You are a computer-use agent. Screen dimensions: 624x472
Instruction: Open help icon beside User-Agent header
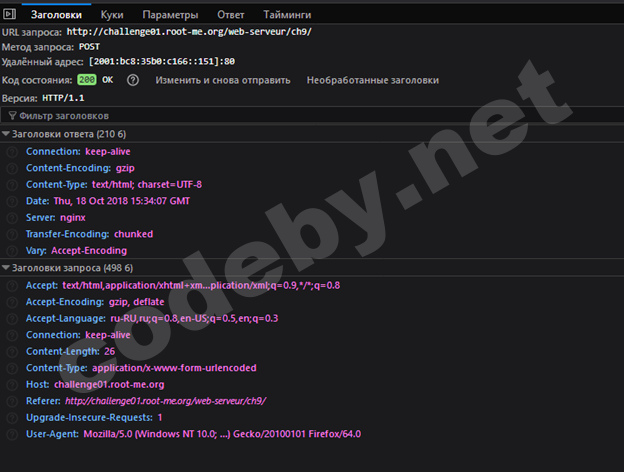pyautogui.click(x=12, y=434)
